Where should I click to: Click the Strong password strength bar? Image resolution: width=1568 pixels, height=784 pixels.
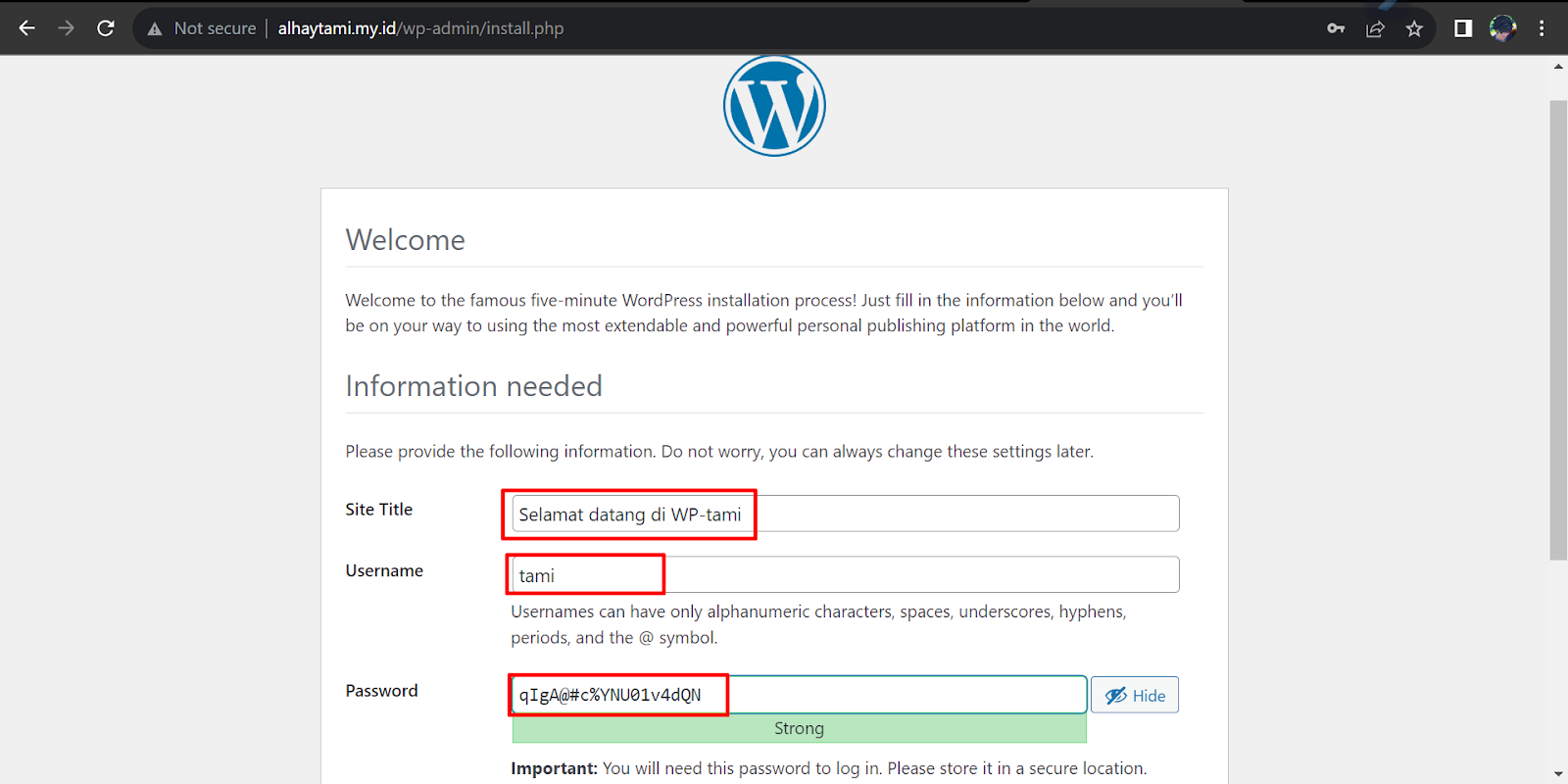(x=799, y=728)
